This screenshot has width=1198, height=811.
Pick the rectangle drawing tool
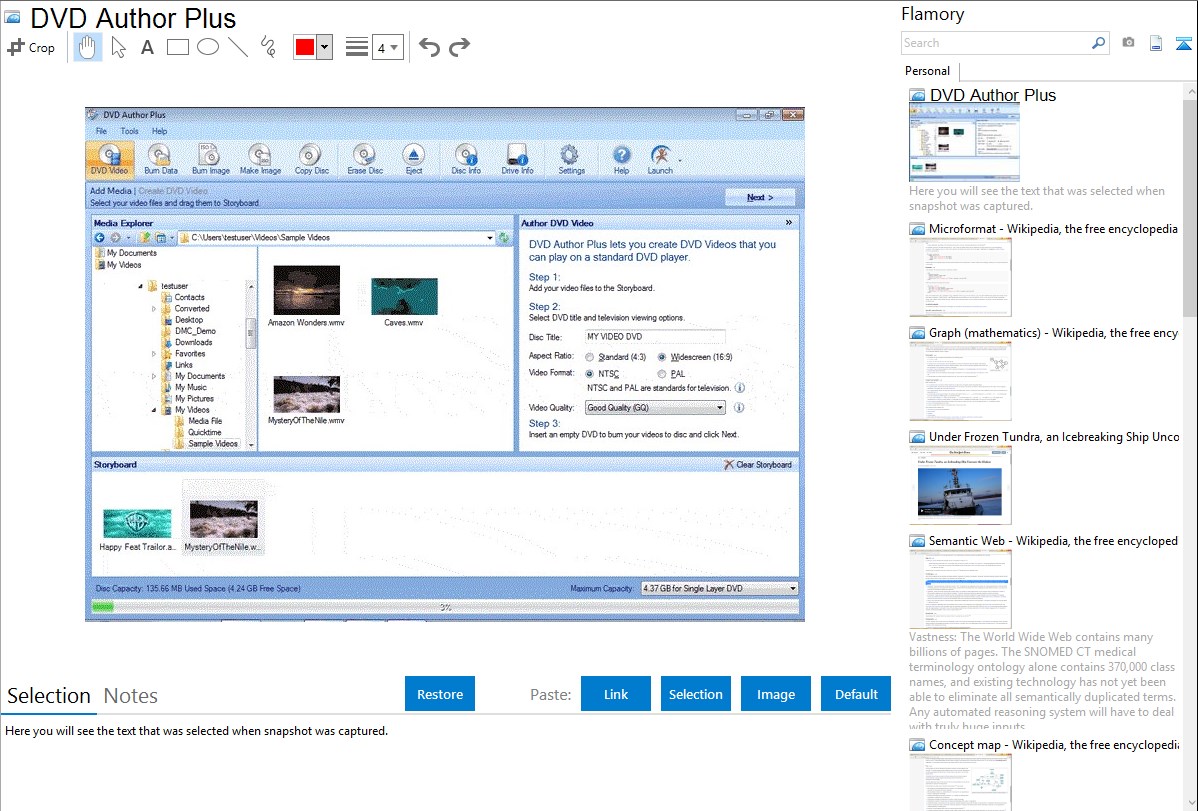click(x=177, y=47)
